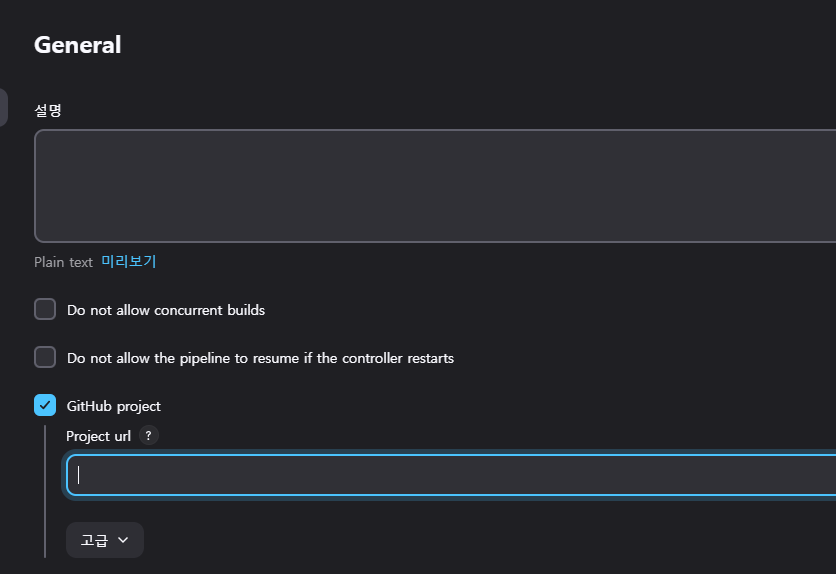This screenshot has width=836, height=574.
Task: Click into the Project url input field
Action: [451, 475]
